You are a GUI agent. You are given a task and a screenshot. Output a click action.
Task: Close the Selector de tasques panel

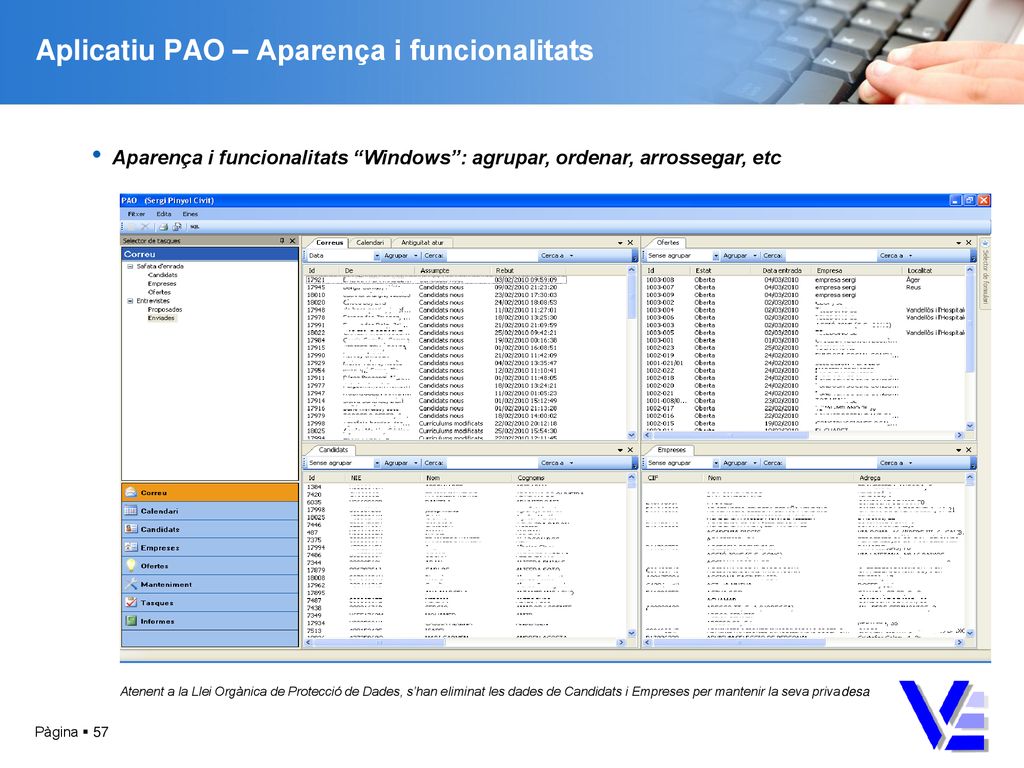[x=292, y=241]
